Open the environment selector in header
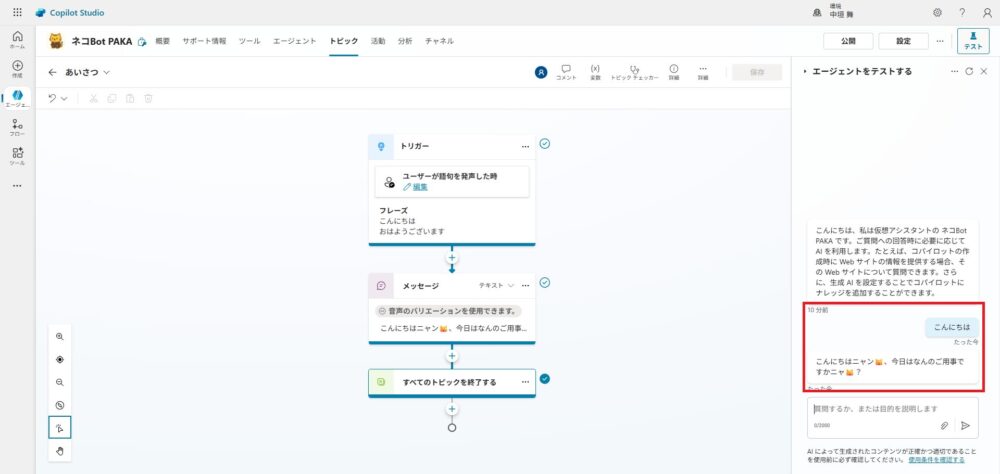Viewport: 1000px width, 474px height. click(x=834, y=12)
